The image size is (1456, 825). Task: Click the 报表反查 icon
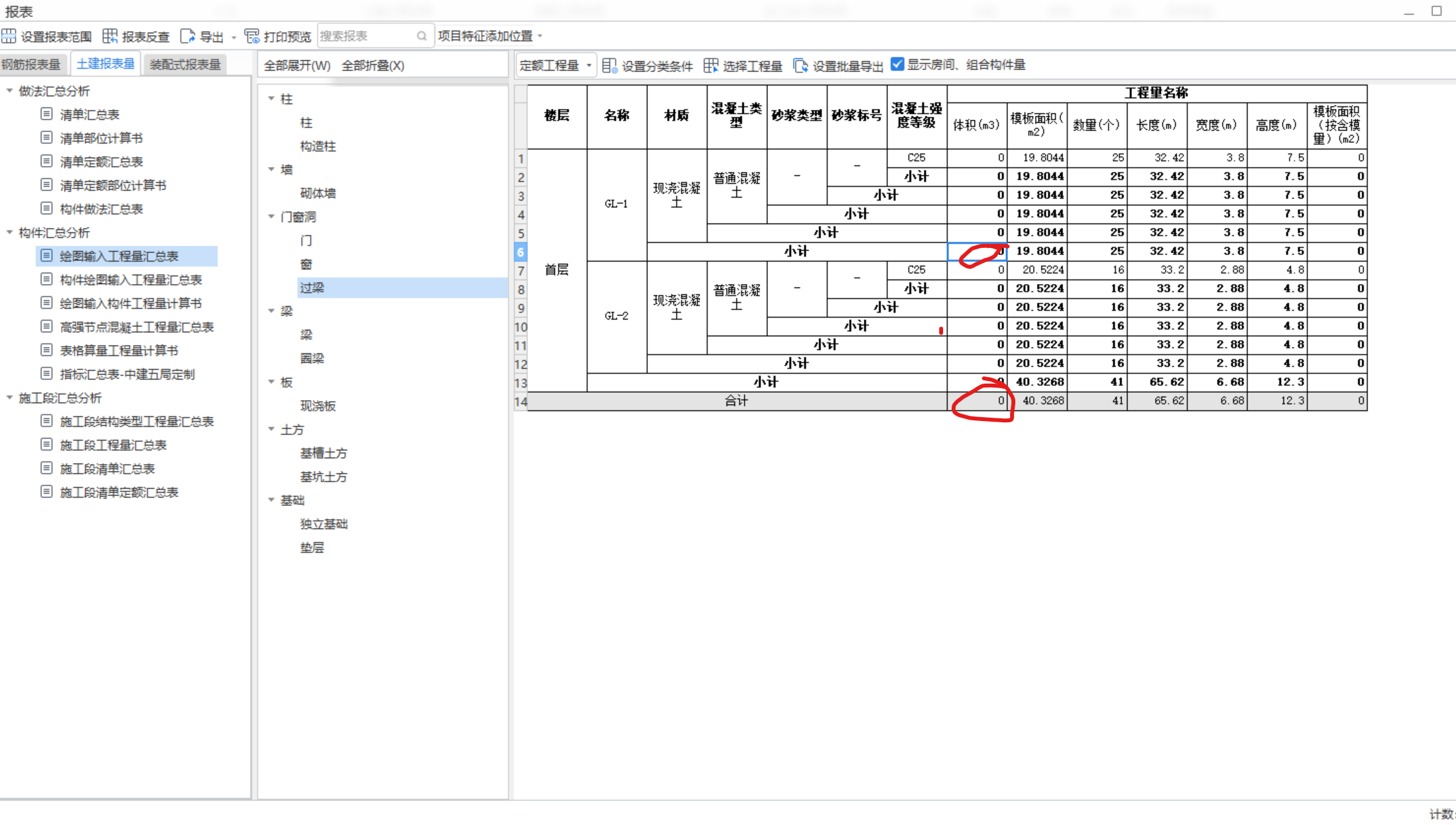coord(110,36)
